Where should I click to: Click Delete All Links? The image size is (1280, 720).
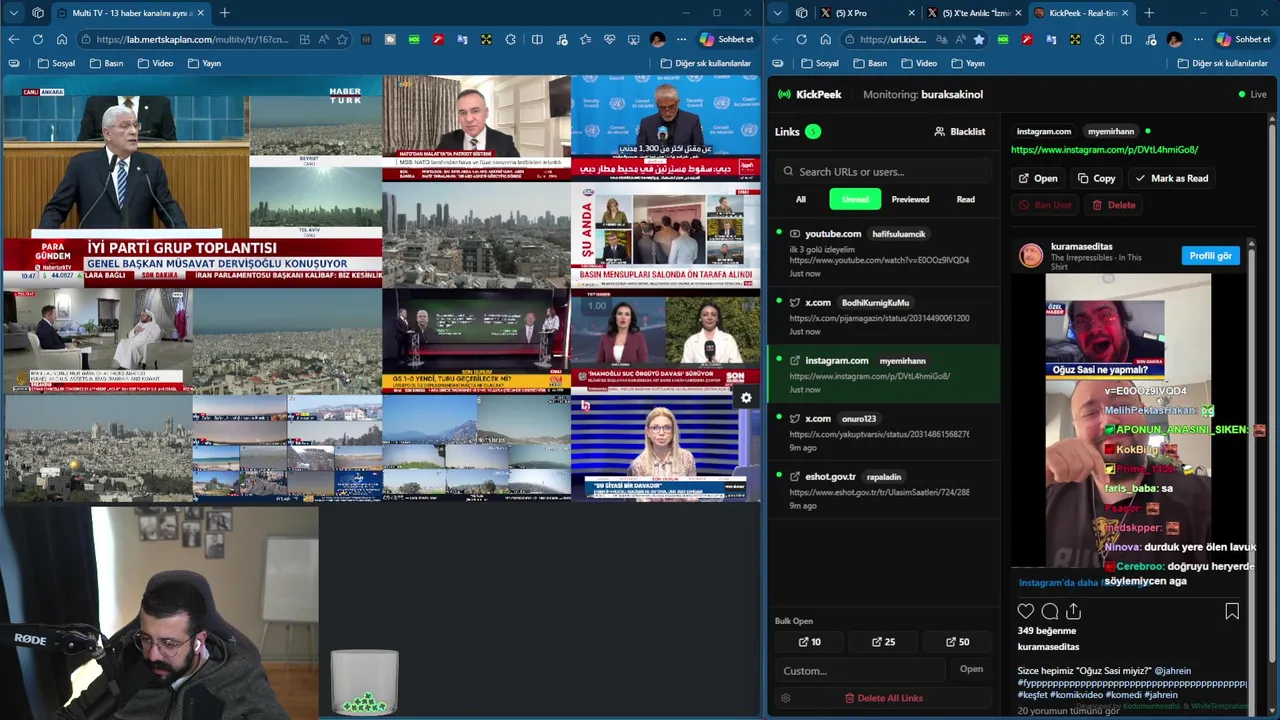884,698
